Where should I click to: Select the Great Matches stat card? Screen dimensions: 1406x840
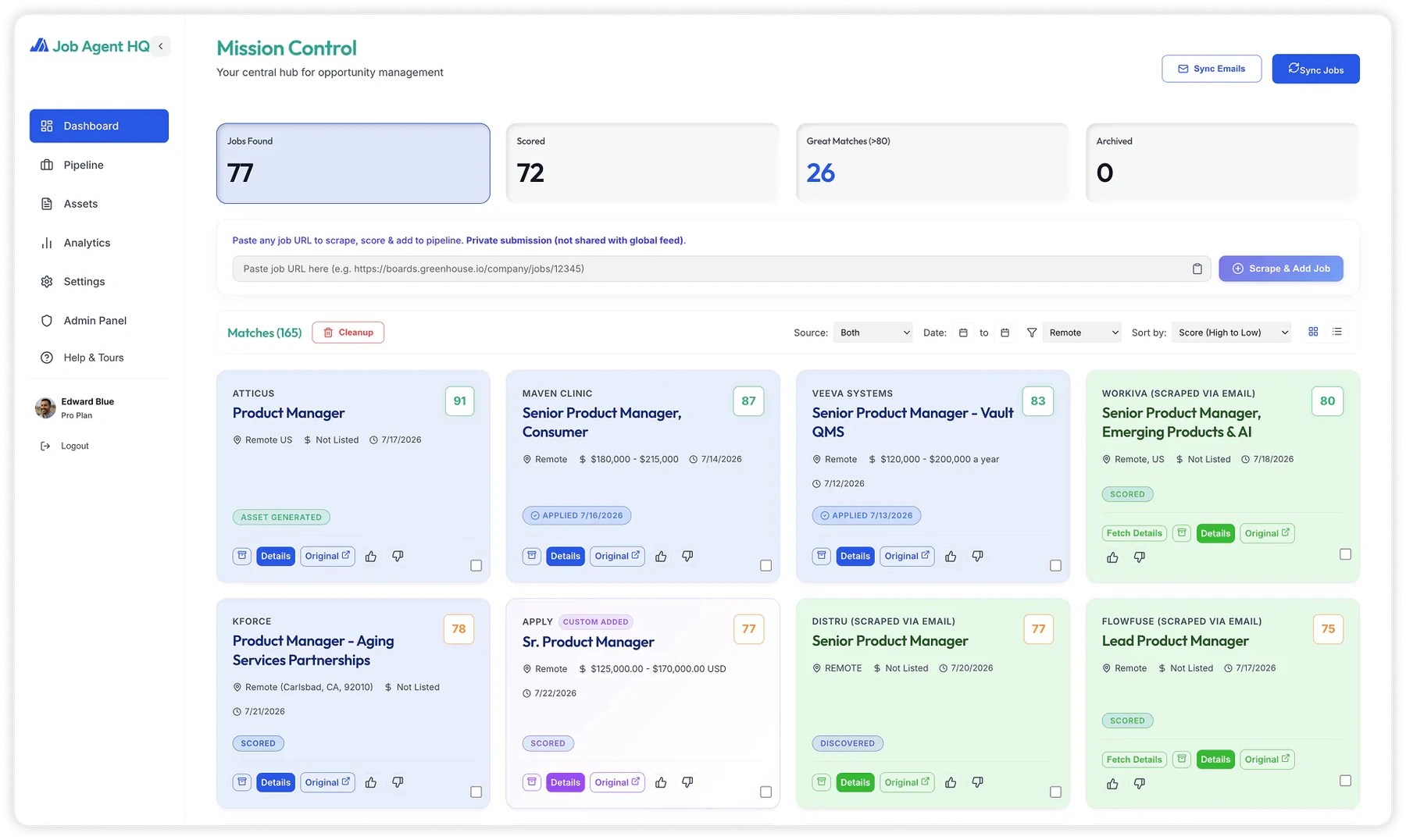tap(932, 163)
